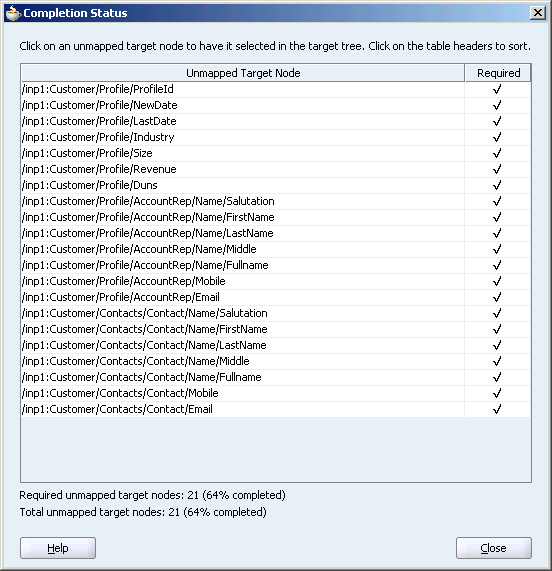
Task: Click Required checkmark for AccountRep/Email
Action: (497, 298)
